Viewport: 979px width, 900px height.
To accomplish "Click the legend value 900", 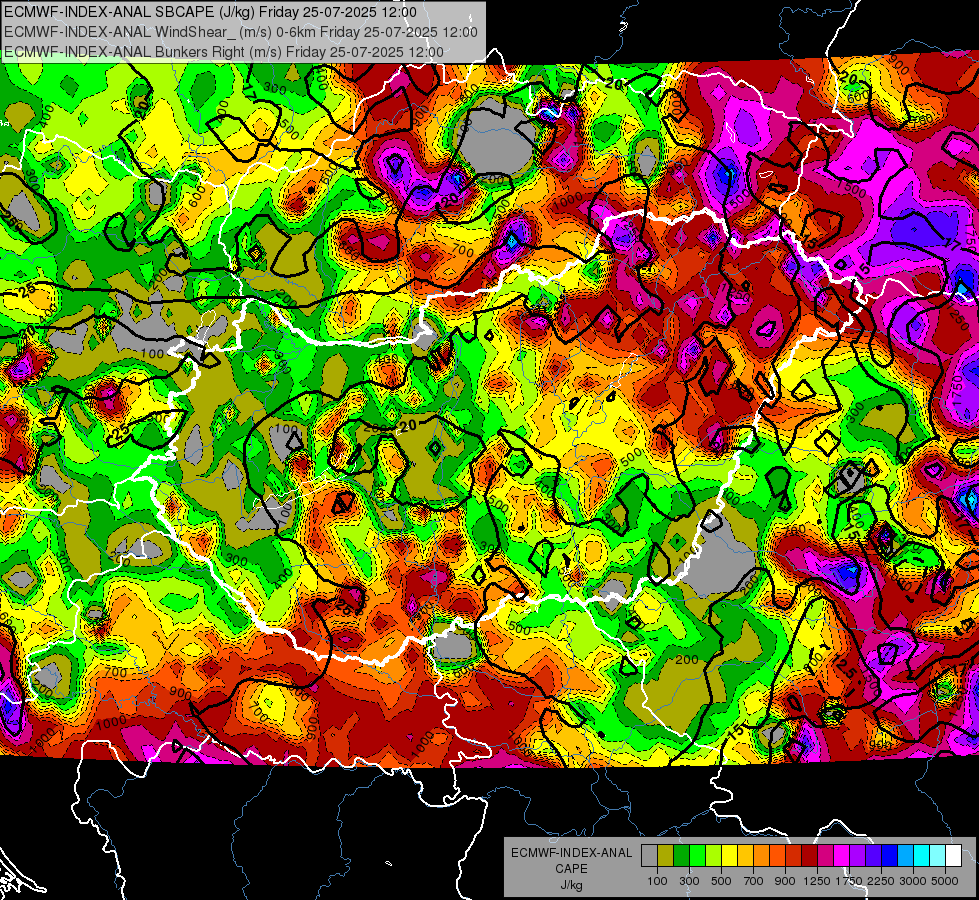I will pos(785,881).
